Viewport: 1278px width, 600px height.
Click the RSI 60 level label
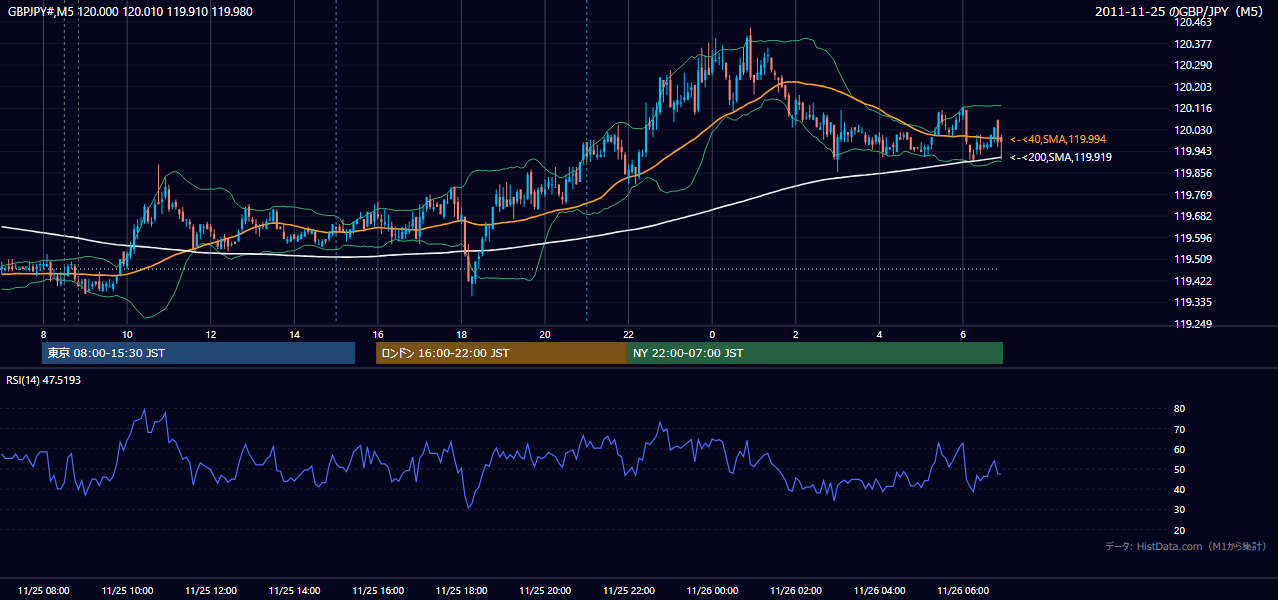1179,449
